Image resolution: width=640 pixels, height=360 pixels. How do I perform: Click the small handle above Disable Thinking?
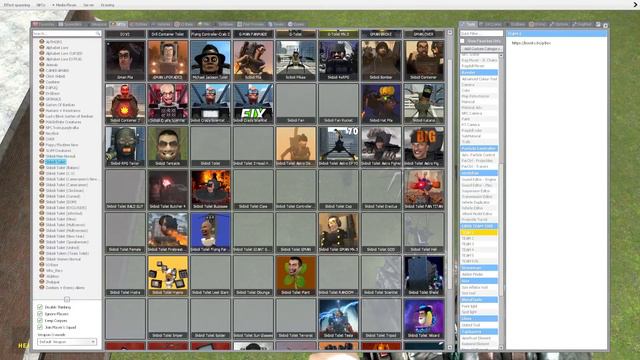click(67, 300)
